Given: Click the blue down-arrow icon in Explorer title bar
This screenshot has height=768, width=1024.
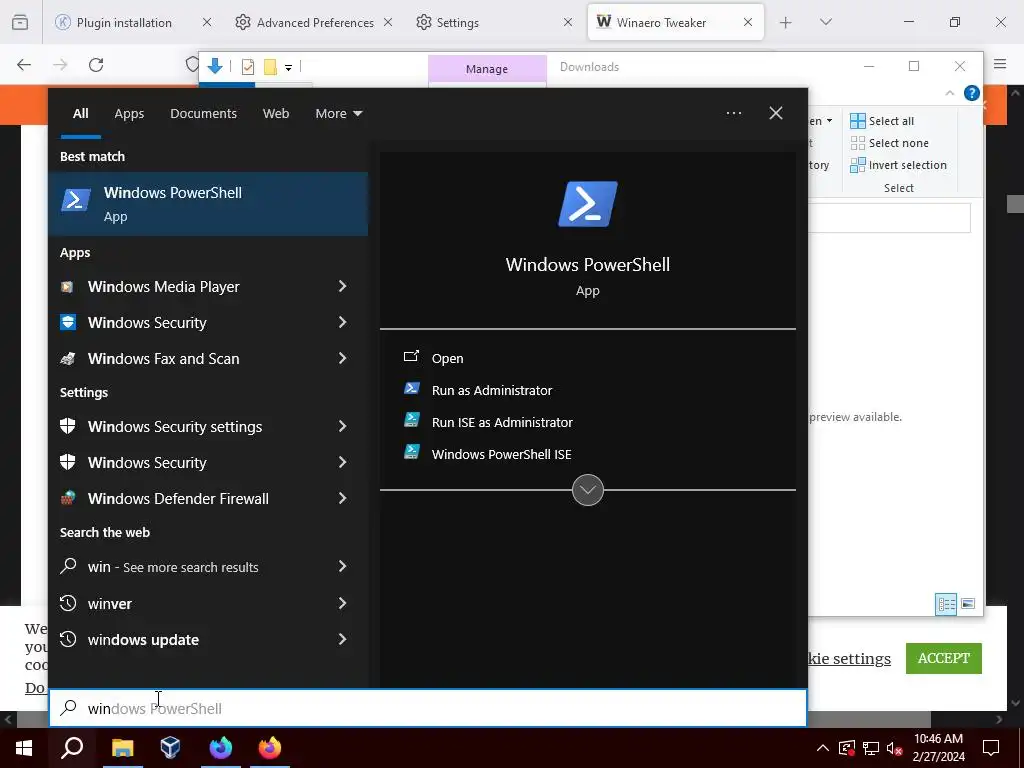Looking at the screenshot, I should click(x=215, y=65).
